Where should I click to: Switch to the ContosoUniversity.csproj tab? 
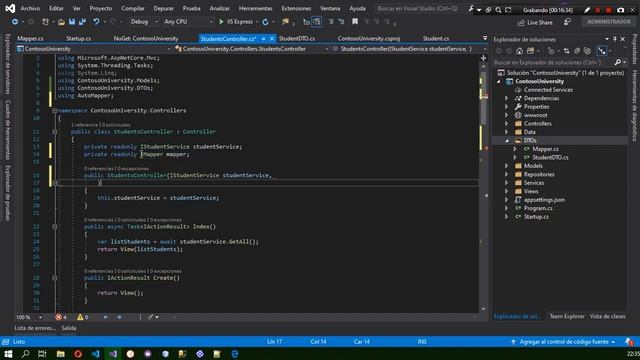click(369, 38)
